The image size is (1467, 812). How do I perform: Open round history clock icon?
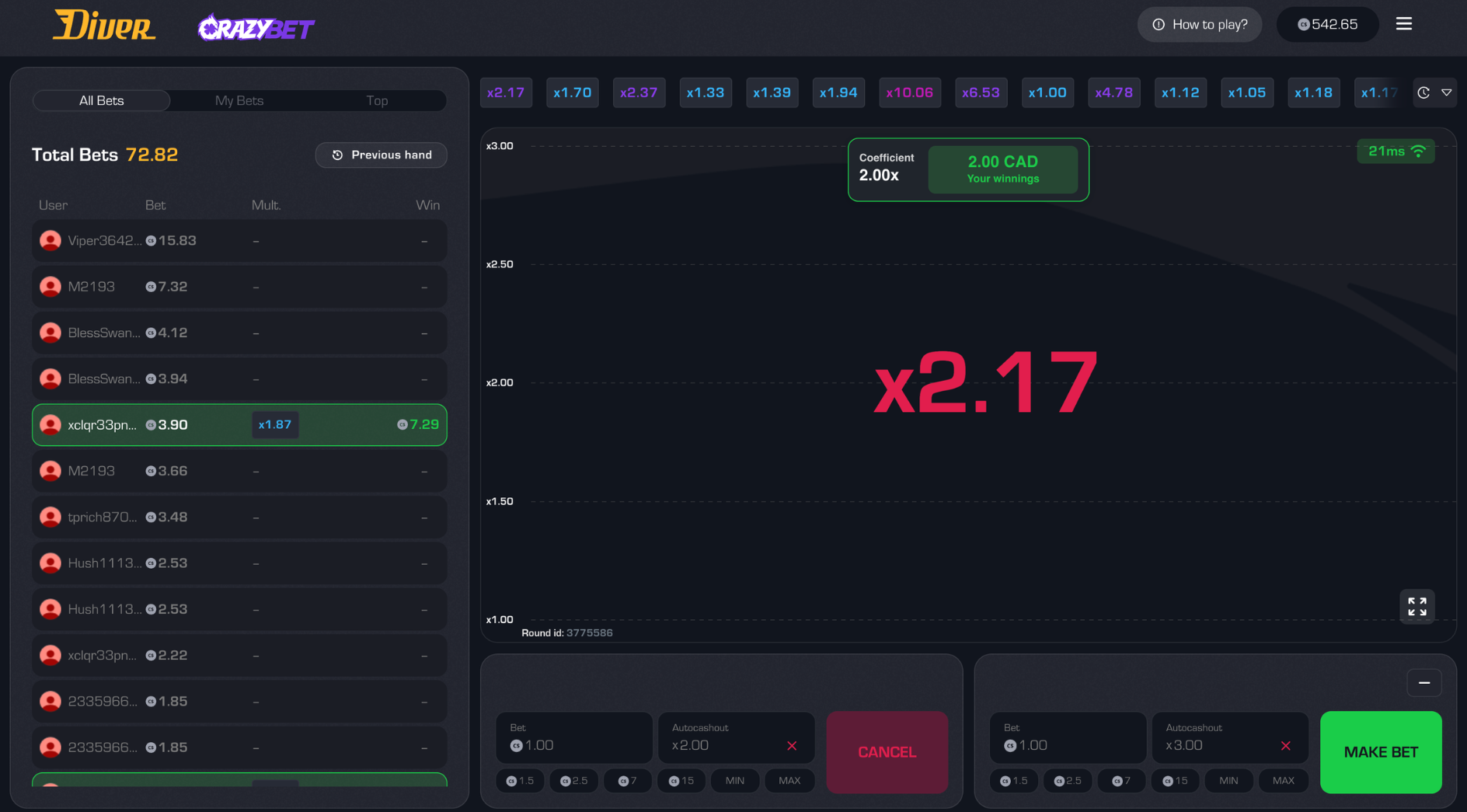coord(1423,92)
